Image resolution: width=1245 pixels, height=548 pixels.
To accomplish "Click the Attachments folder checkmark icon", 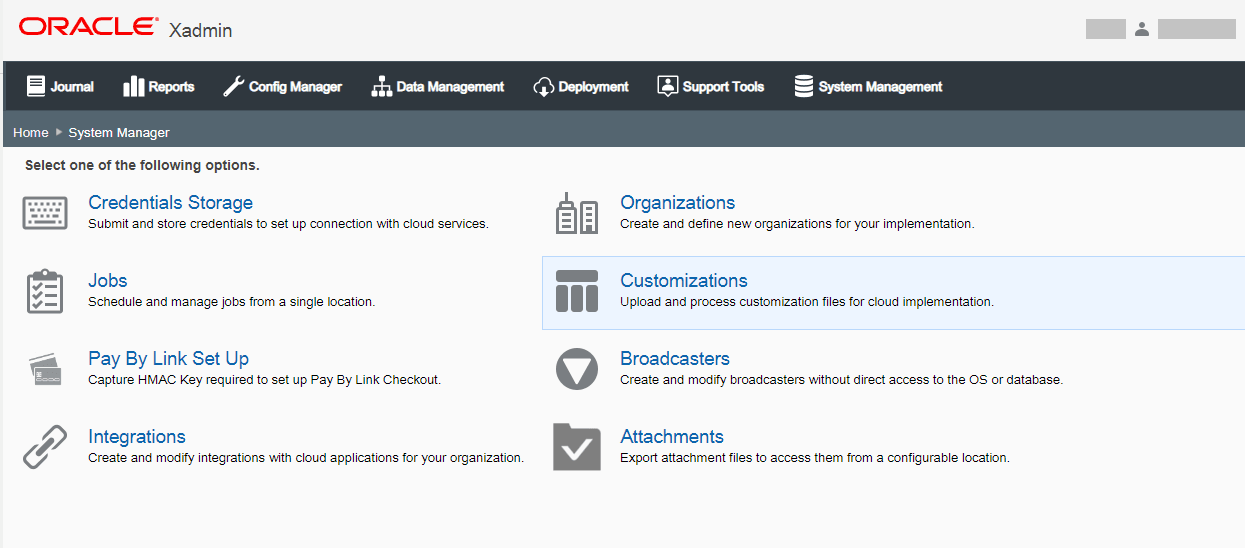I will [577, 447].
